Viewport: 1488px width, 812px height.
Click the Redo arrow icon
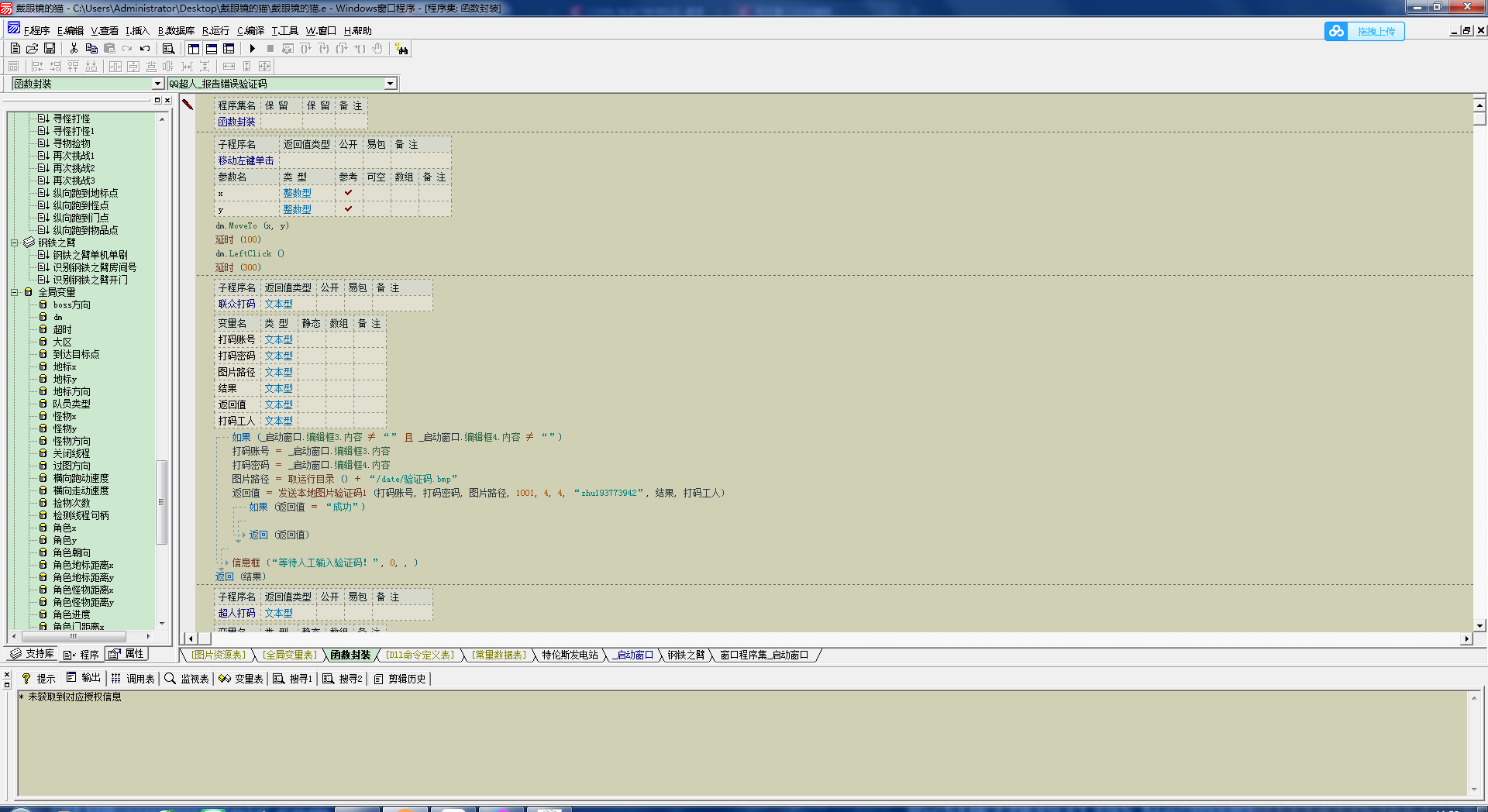click(x=127, y=49)
